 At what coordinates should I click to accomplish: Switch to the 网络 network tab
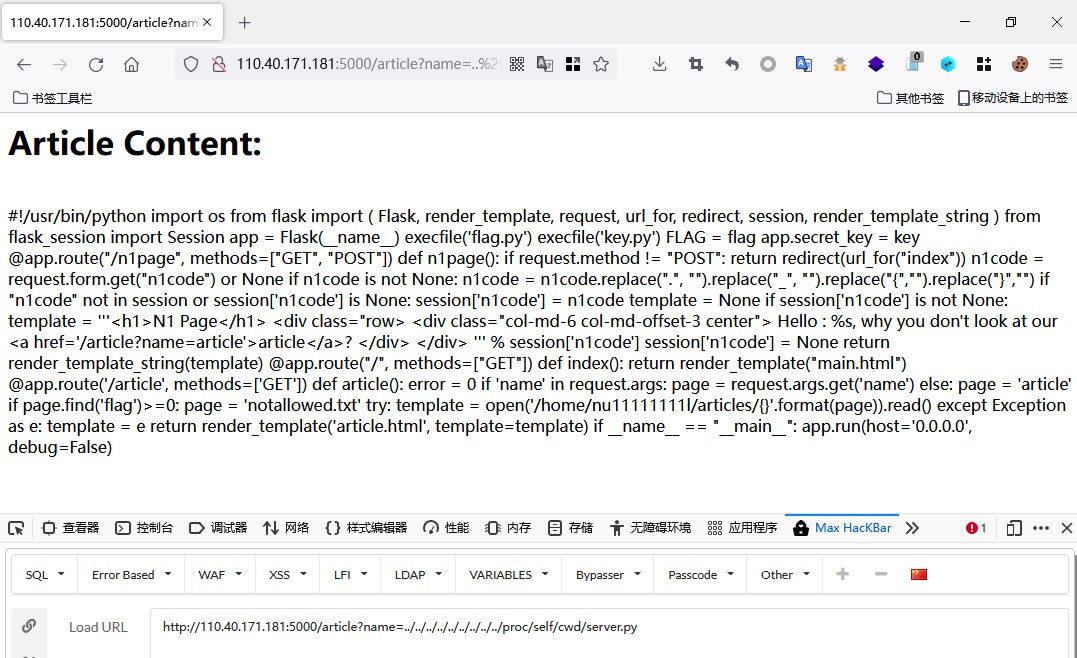[286, 528]
